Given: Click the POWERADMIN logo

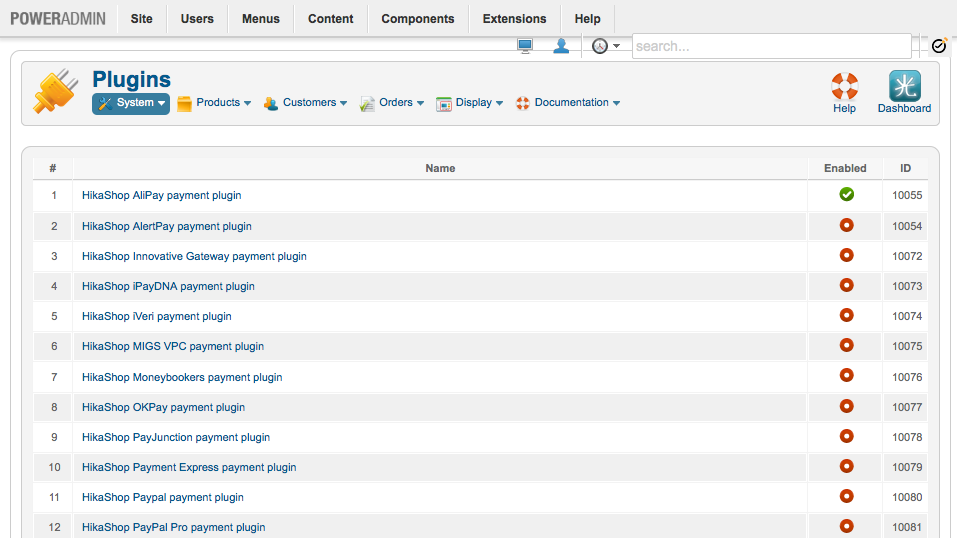Looking at the screenshot, I should coord(58,19).
